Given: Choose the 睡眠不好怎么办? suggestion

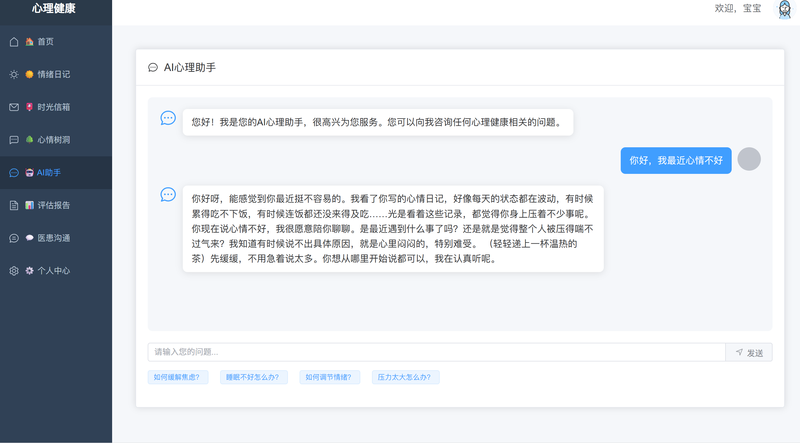Looking at the screenshot, I should click(x=254, y=378).
